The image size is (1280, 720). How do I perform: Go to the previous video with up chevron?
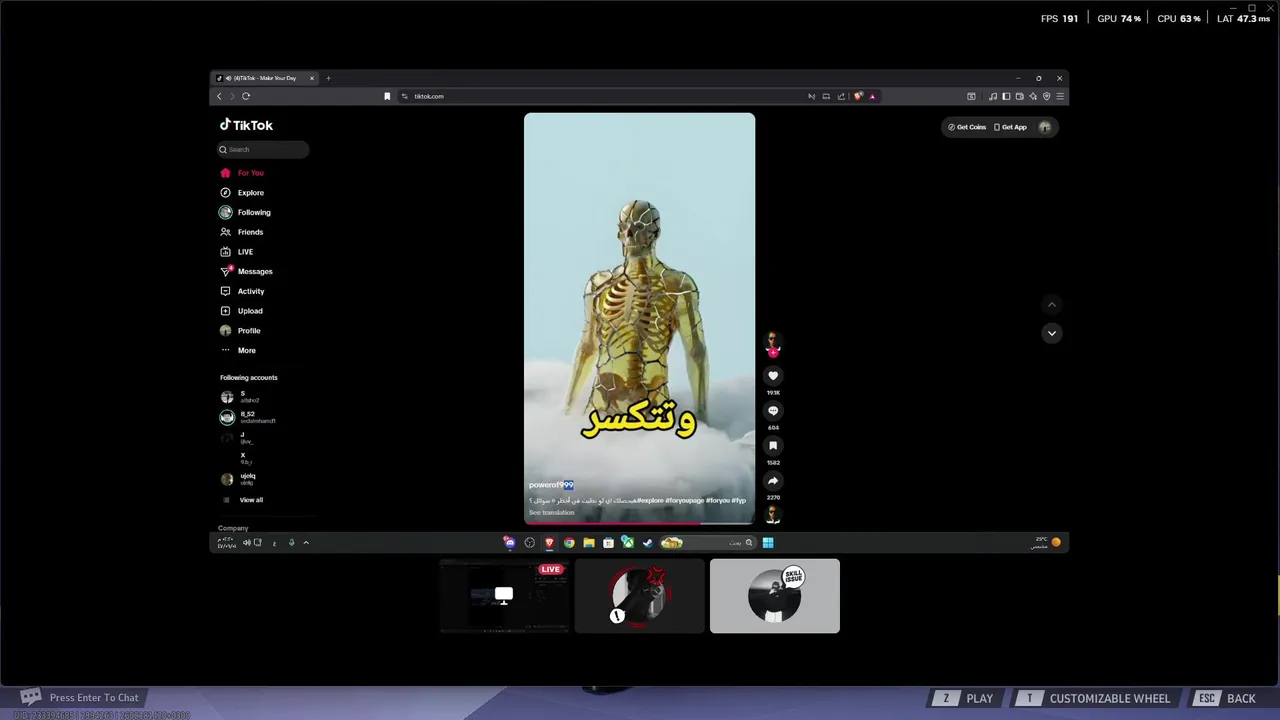pyautogui.click(x=1051, y=305)
